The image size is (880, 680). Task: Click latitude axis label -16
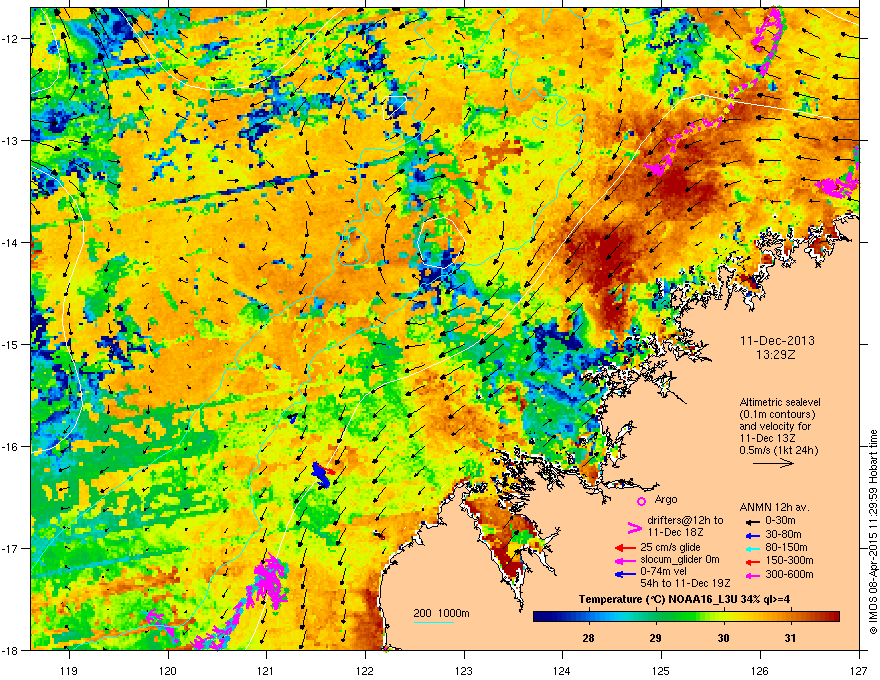pyautogui.click(x=10, y=447)
